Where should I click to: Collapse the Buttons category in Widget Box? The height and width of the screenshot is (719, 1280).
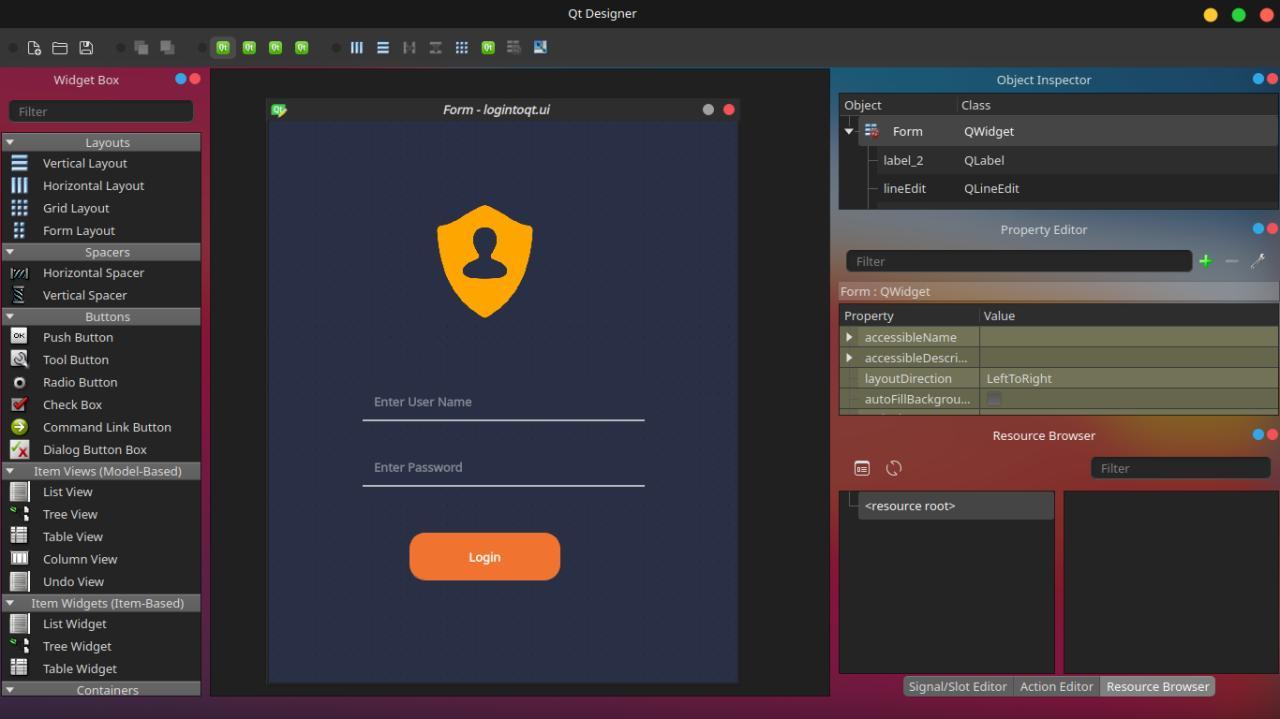coord(10,316)
